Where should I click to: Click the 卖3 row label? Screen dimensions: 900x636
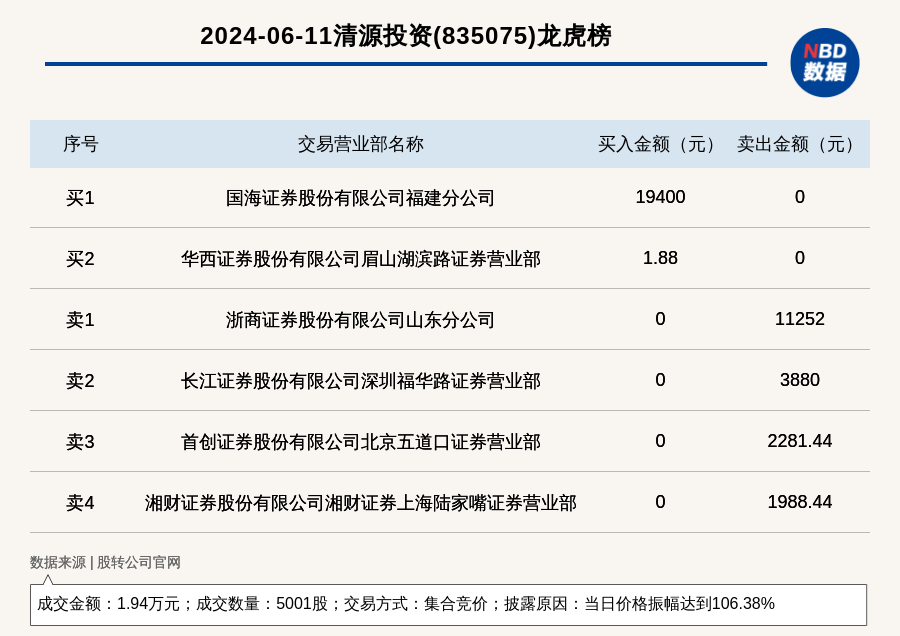tap(80, 442)
